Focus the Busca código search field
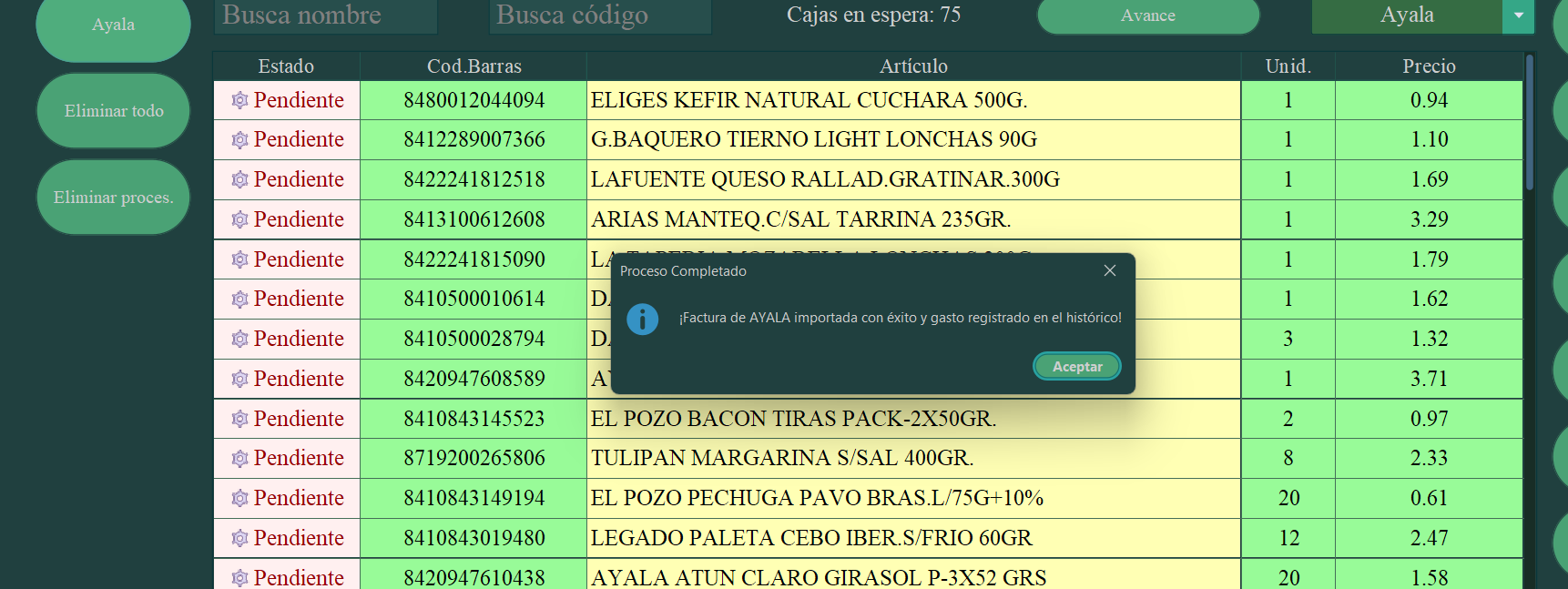Viewport: 1568px width, 589px height. 600,15
